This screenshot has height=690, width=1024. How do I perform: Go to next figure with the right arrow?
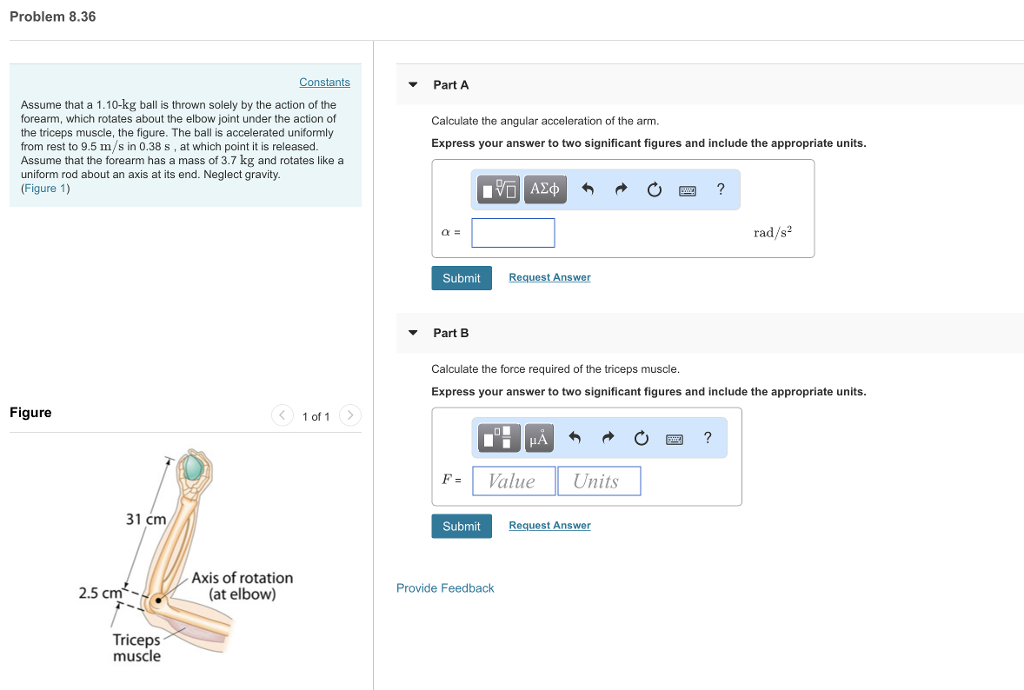tap(349, 415)
